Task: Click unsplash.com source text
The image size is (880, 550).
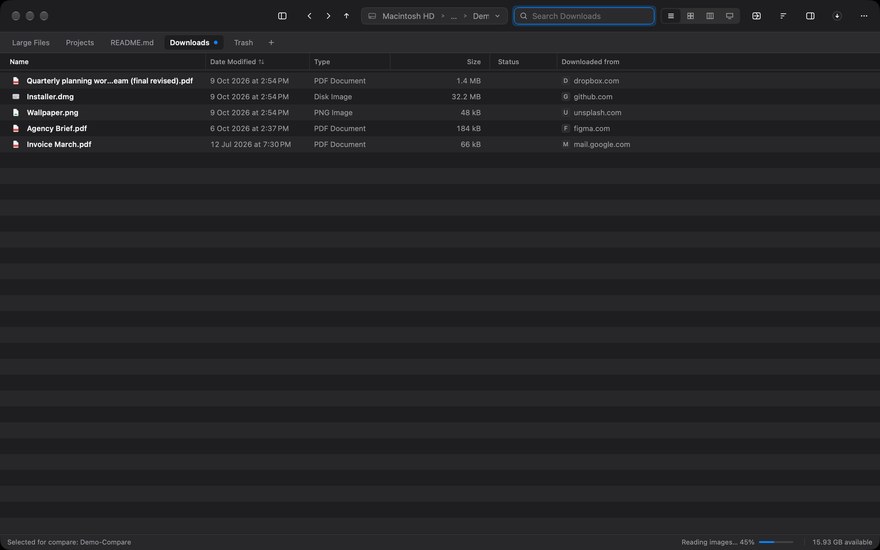Action: click(x=597, y=112)
